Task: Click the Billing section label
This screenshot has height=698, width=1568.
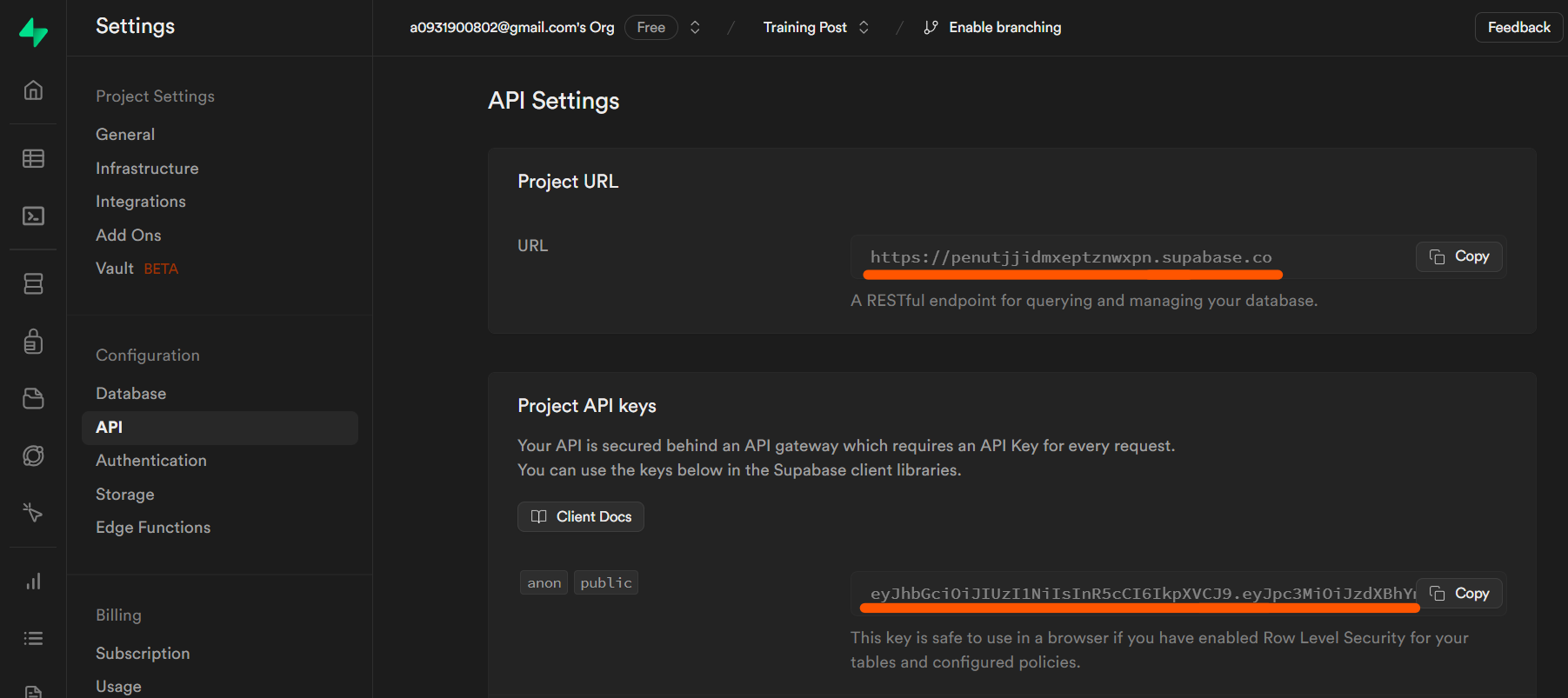Action: click(x=118, y=615)
